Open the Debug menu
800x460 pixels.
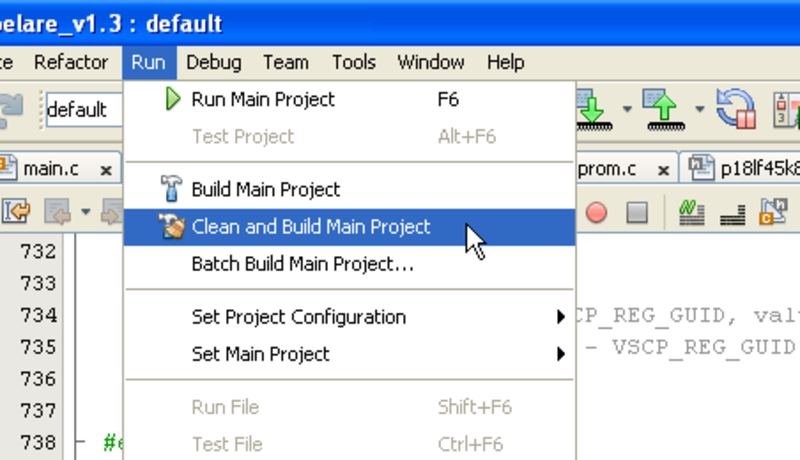pyautogui.click(x=213, y=62)
